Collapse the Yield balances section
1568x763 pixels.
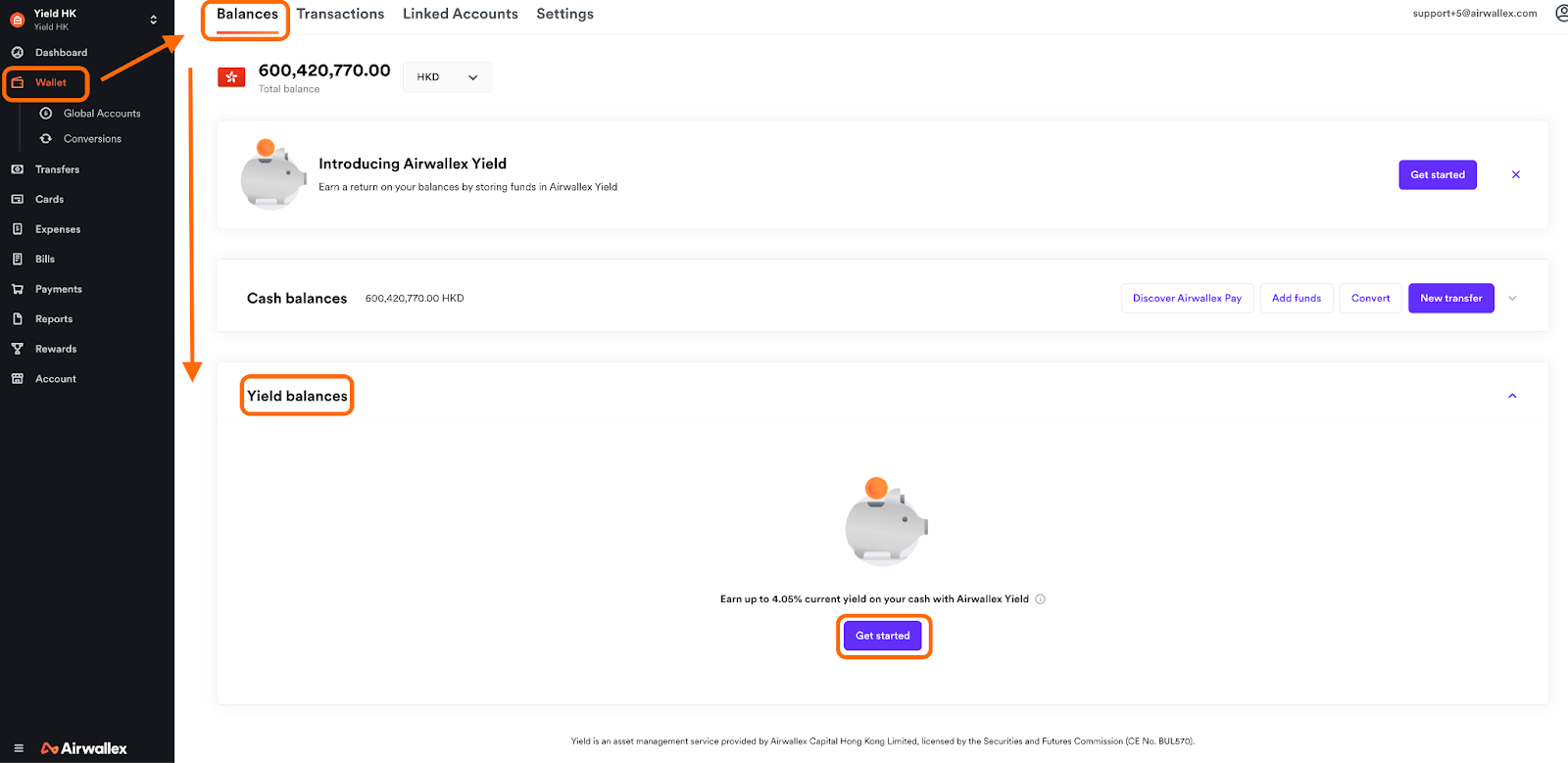tap(1512, 397)
